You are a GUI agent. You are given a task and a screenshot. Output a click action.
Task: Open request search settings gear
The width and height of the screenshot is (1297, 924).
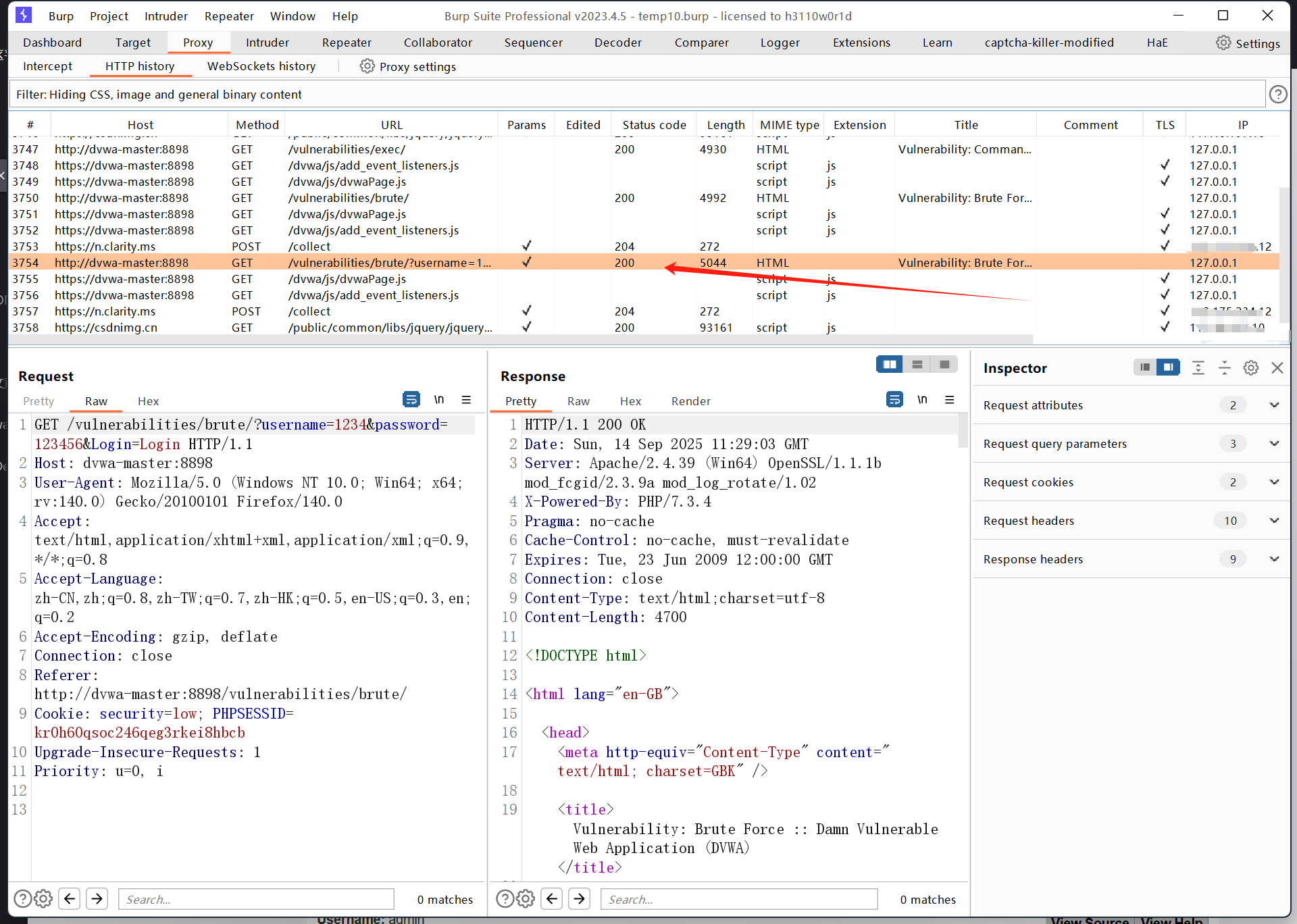(x=43, y=898)
